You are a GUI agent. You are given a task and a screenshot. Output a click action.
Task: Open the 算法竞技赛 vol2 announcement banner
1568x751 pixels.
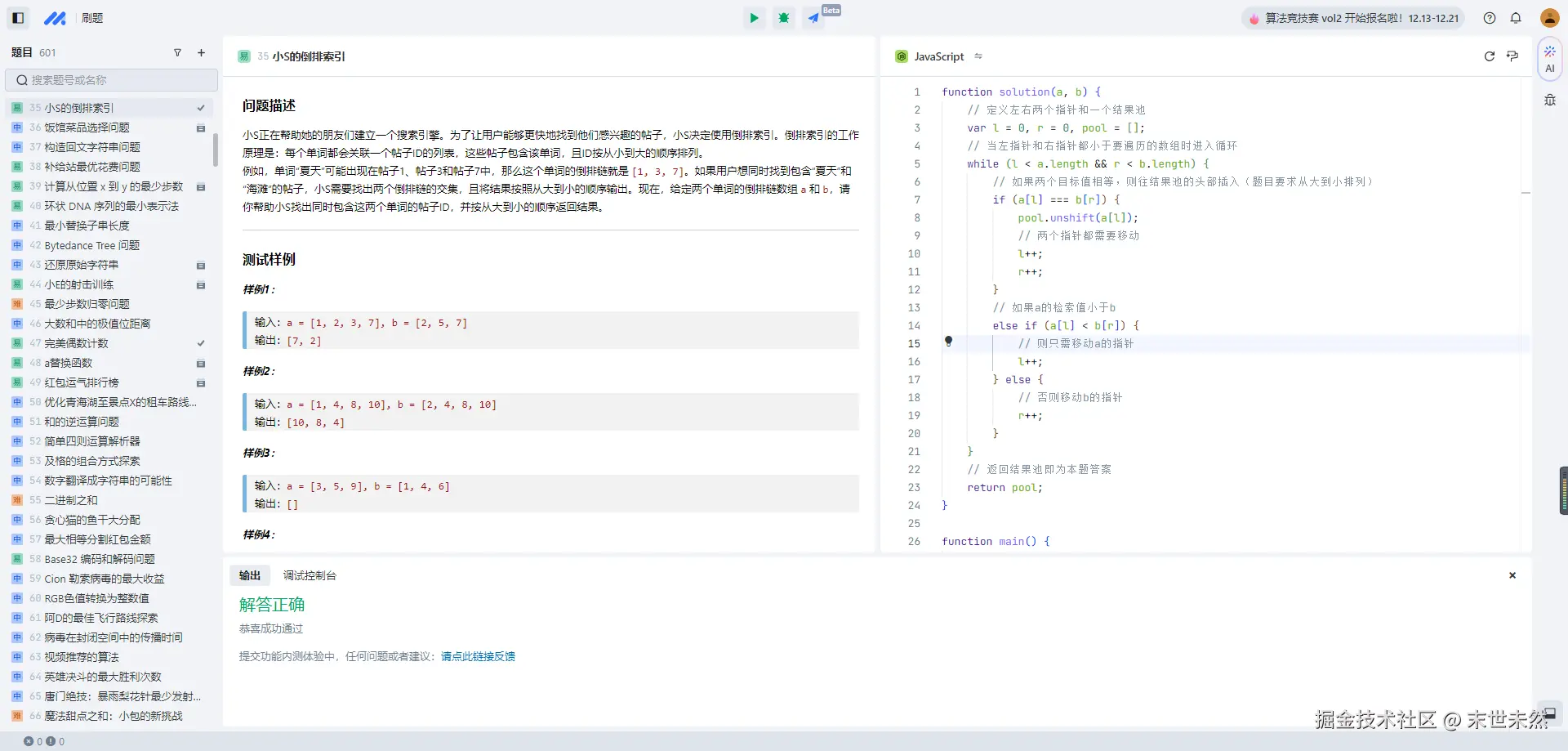coord(1353,18)
